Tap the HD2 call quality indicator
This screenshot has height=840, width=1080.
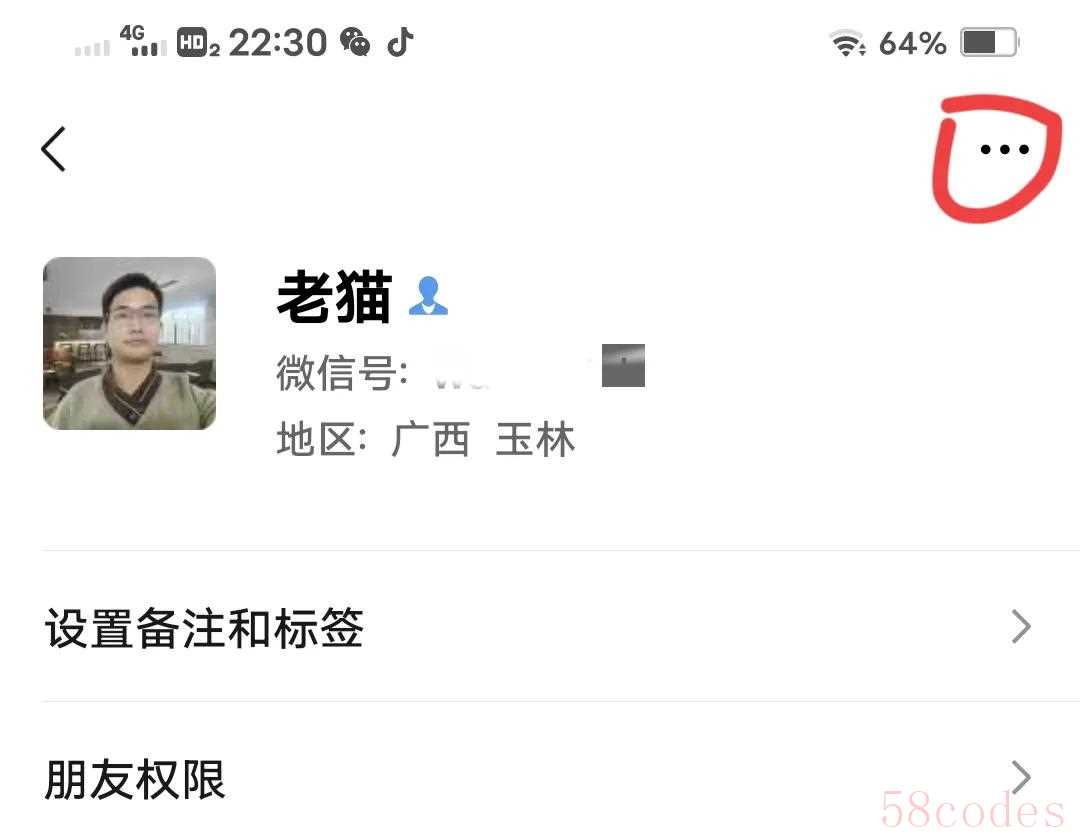[x=198, y=42]
